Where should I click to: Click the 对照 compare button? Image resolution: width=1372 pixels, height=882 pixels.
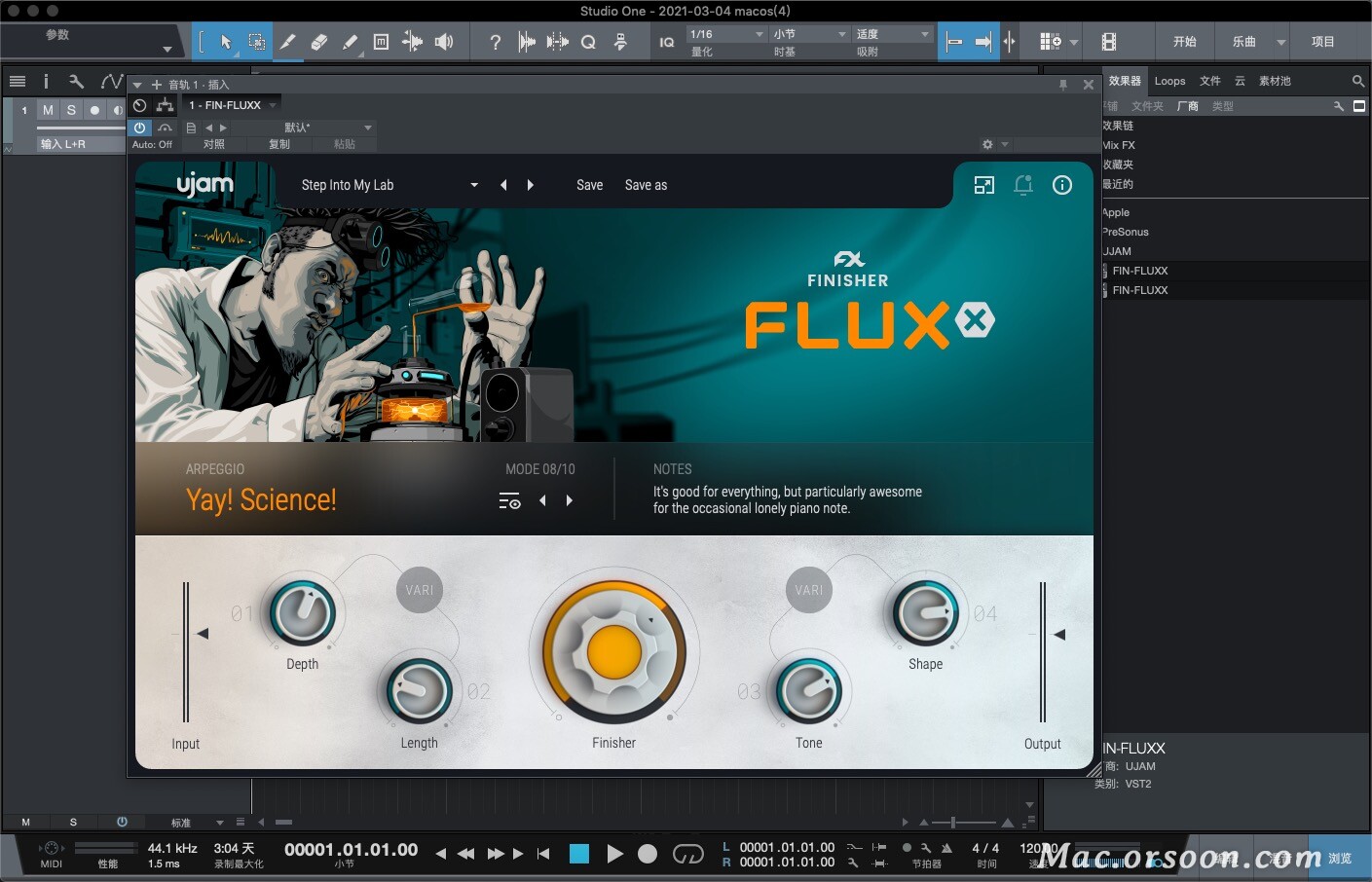tap(214, 144)
